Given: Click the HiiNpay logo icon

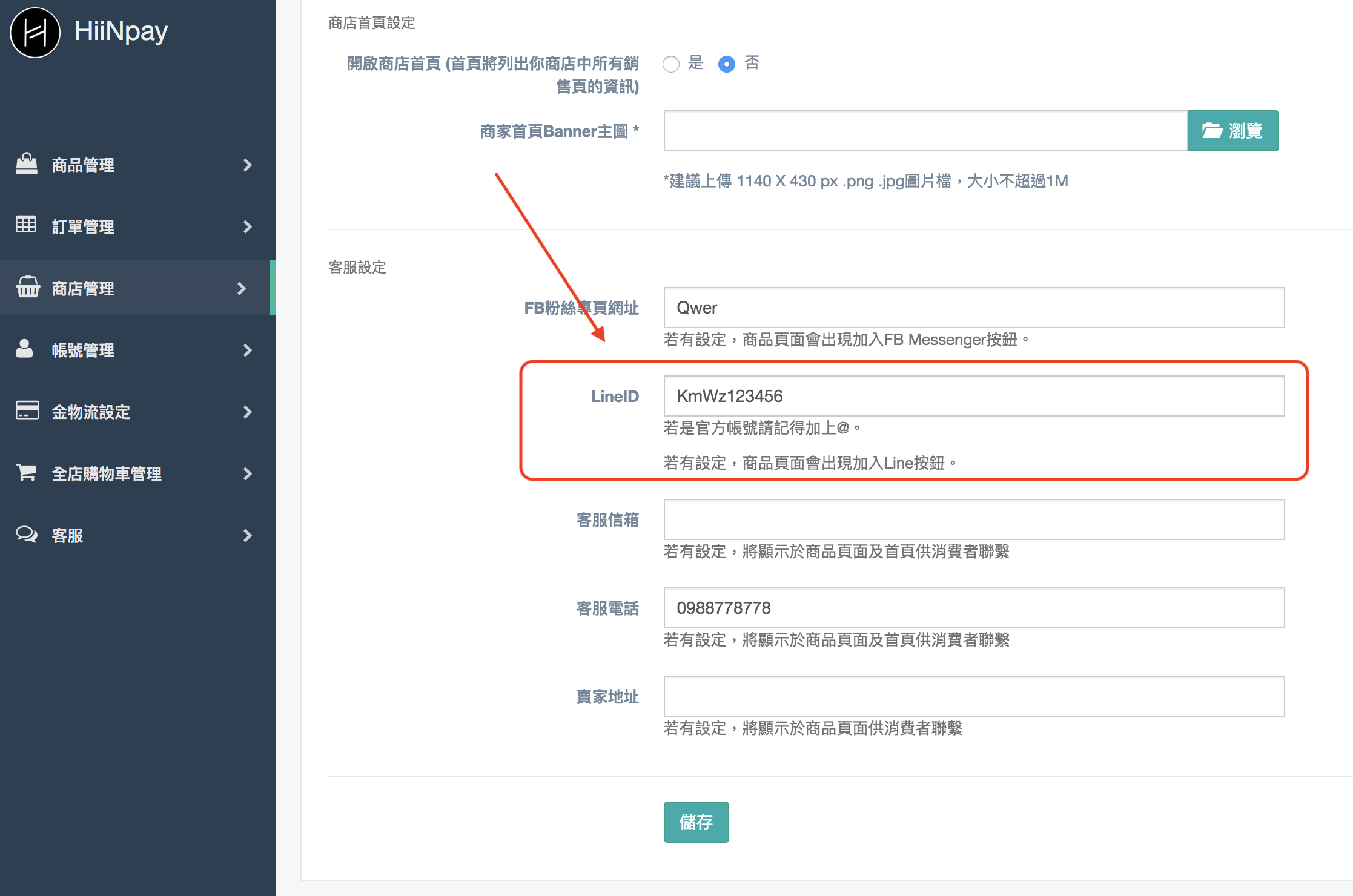Looking at the screenshot, I should click(x=35, y=33).
